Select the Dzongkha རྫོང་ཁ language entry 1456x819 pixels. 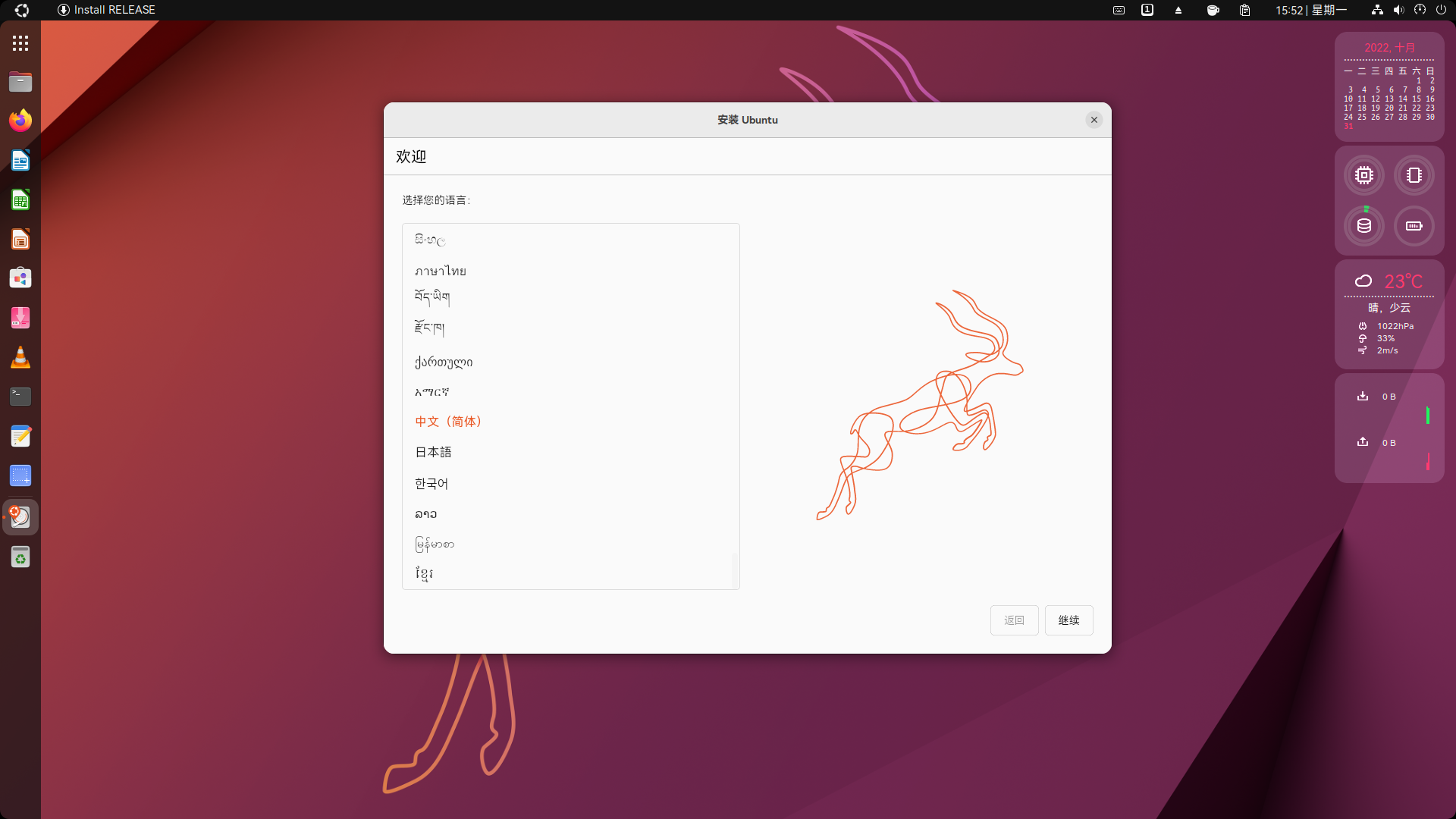[570, 328]
